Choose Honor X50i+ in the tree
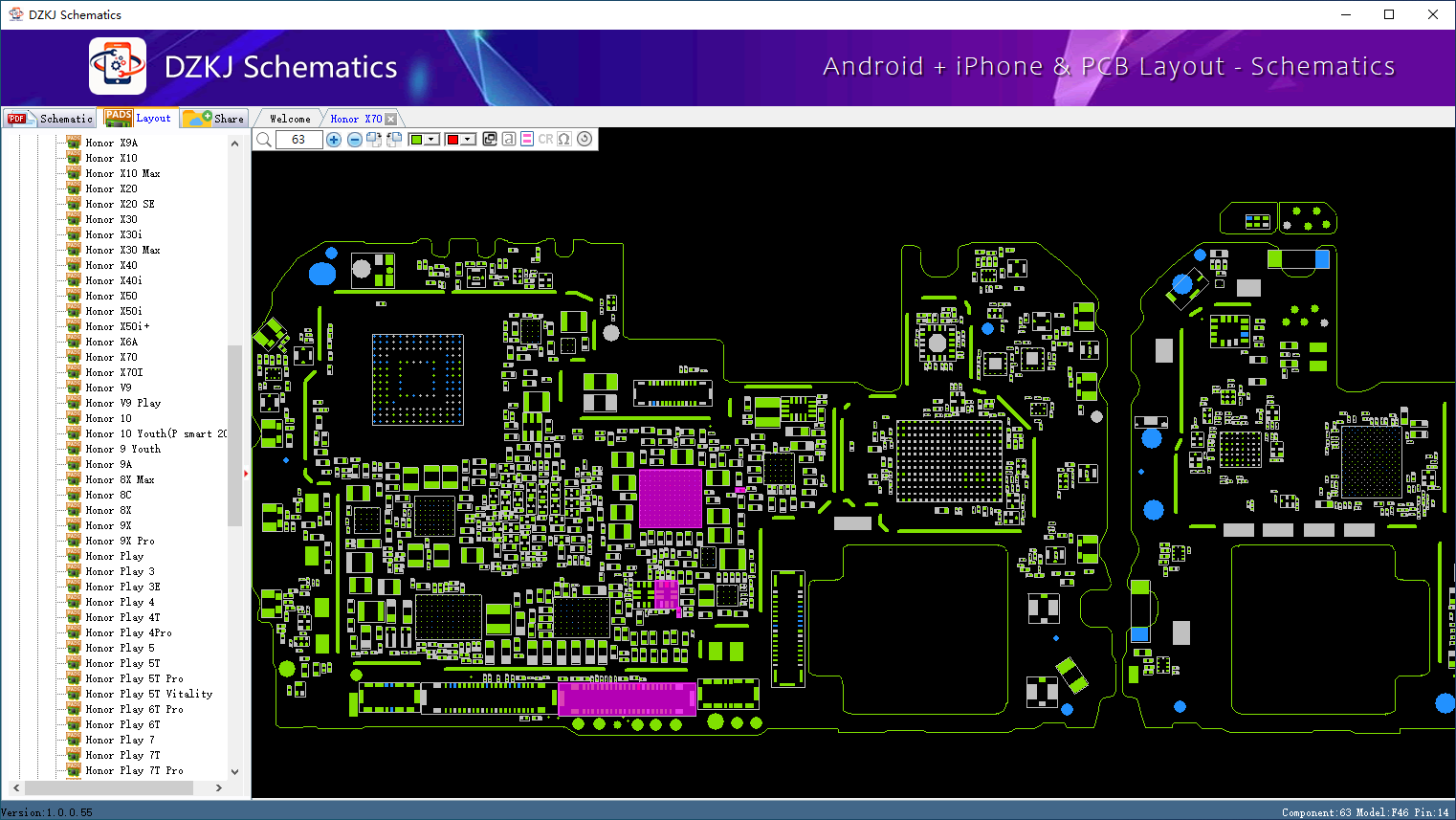Viewport: 1456px width, 820px height. pyautogui.click(x=118, y=326)
